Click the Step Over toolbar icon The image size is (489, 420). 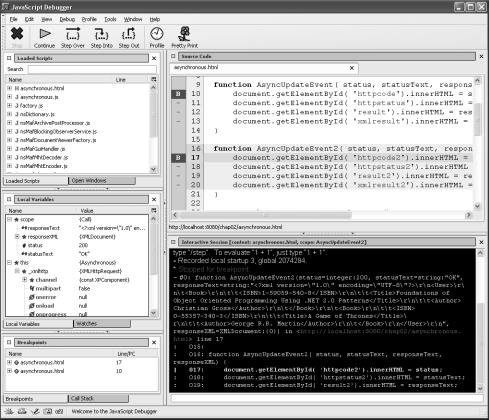point(73,34)
